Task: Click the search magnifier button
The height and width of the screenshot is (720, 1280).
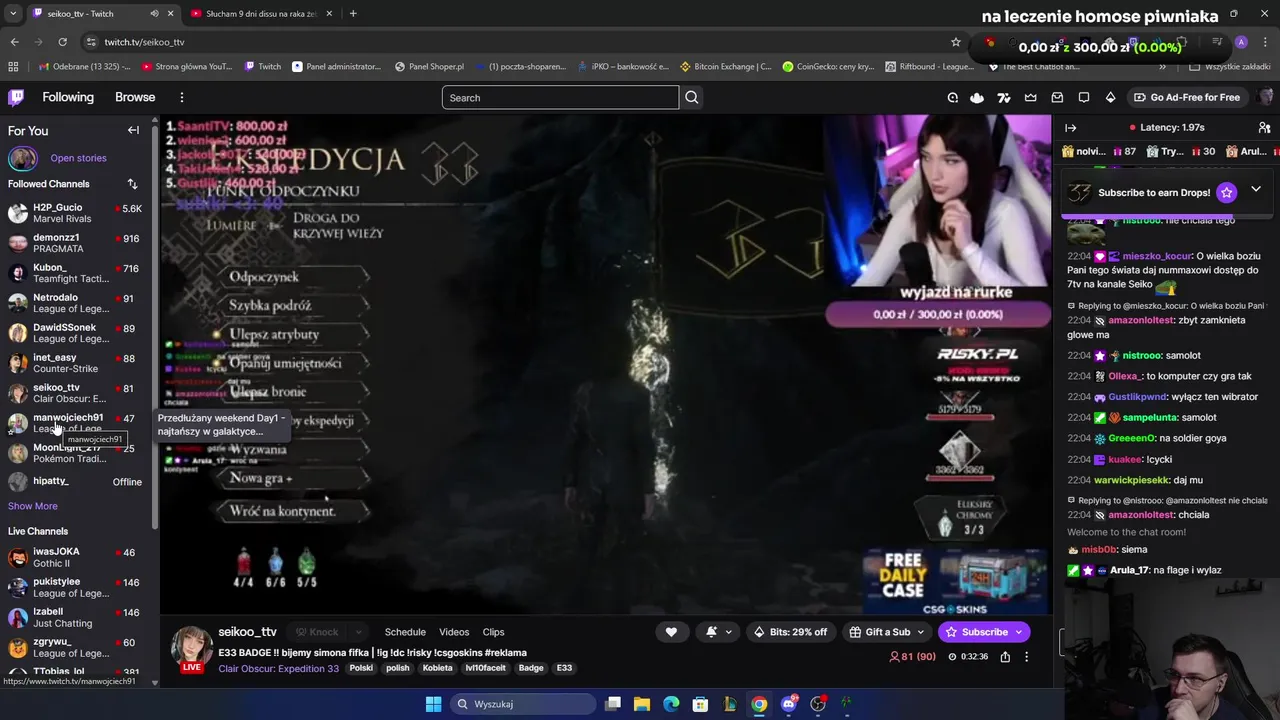Action: click(692, 97)
